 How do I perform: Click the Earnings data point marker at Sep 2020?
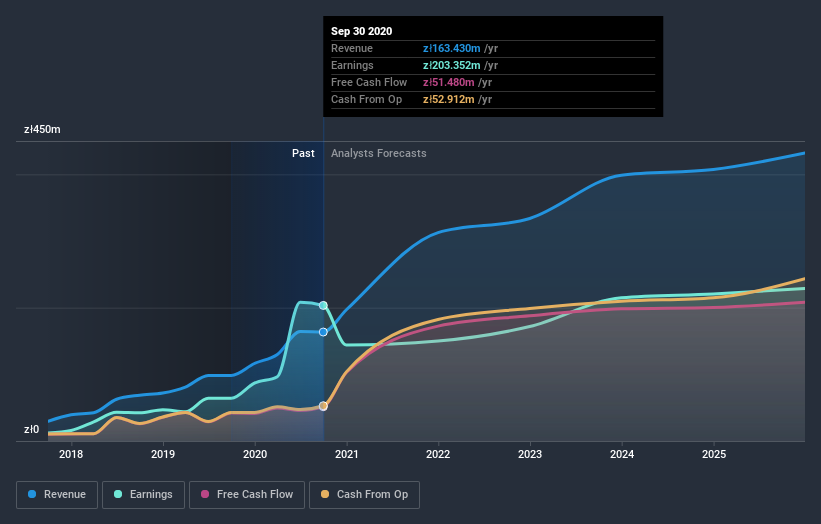click(x=324, y=305)
